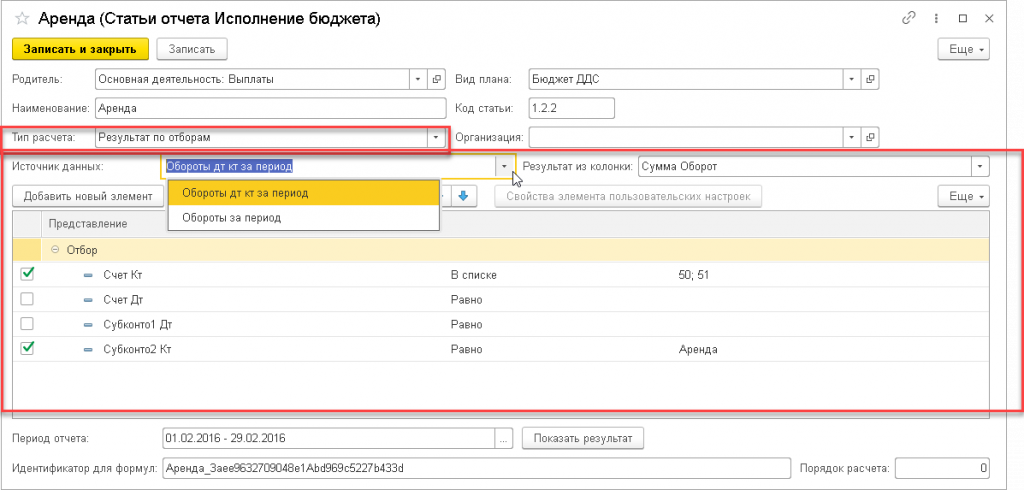Image resolution: width=1024 pixels, height=490 pixels.
Task: Click the get-link chain icon in the title bar
Action: pos(909,18)
